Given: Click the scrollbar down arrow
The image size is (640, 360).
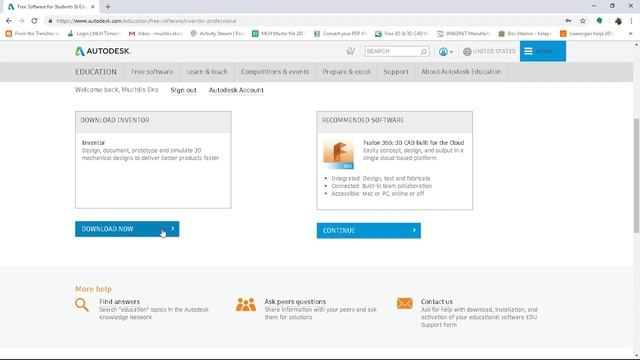Looking at the screenshot, I should coord(636,356).
